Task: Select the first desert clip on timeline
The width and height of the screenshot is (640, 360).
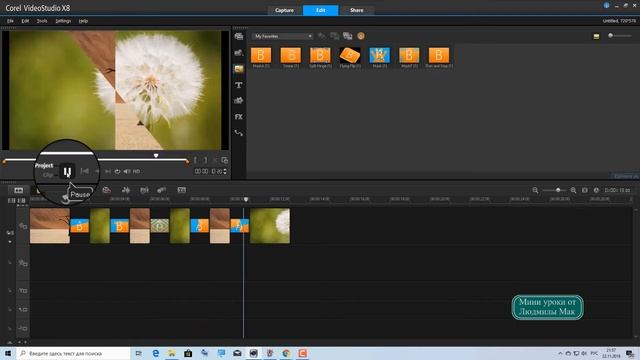Action: pyautogui.click(x=50, y=226)
